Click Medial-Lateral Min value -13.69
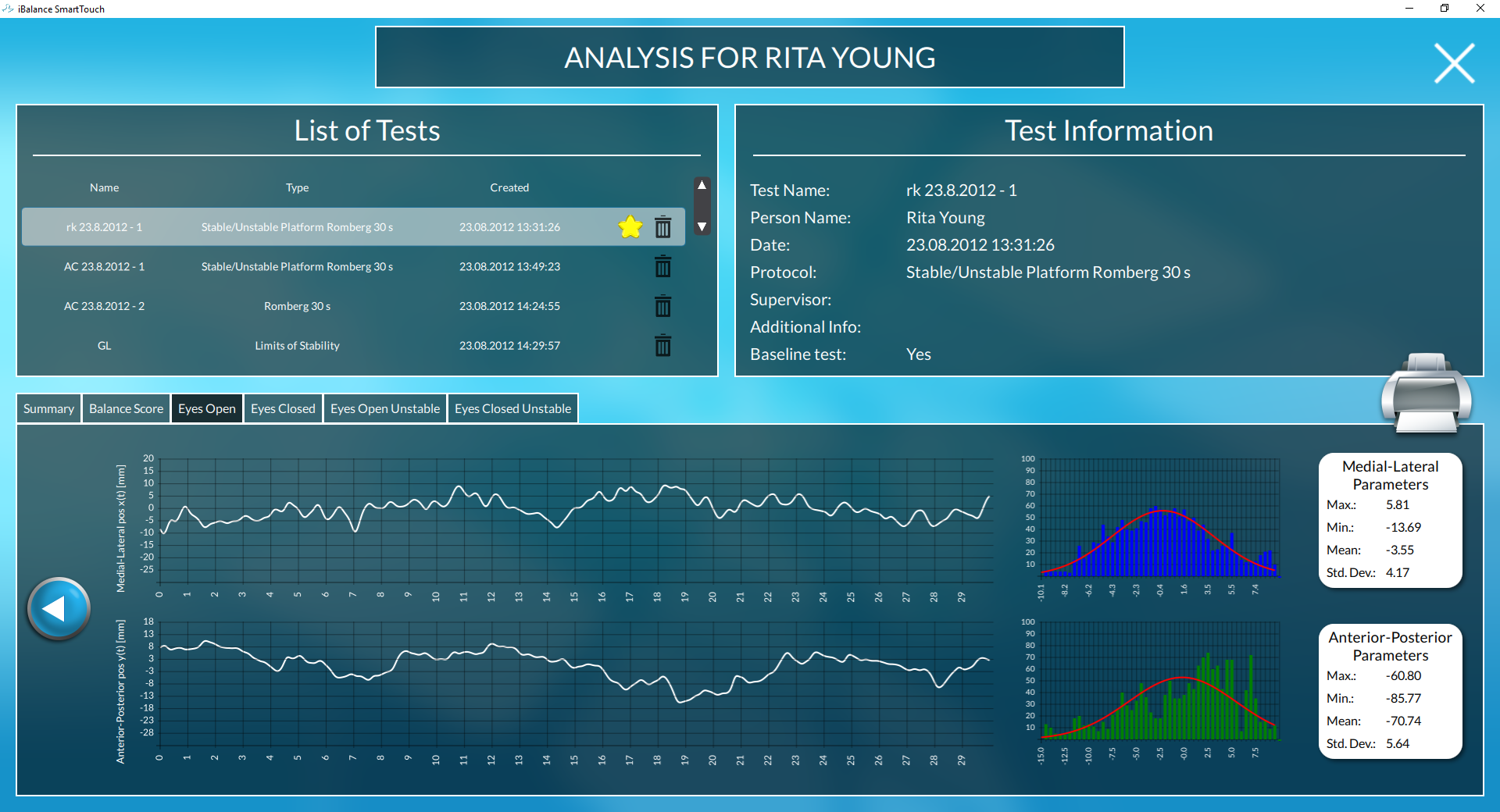The height and width of the screenshot is (812, 1500). point(1403,527)
